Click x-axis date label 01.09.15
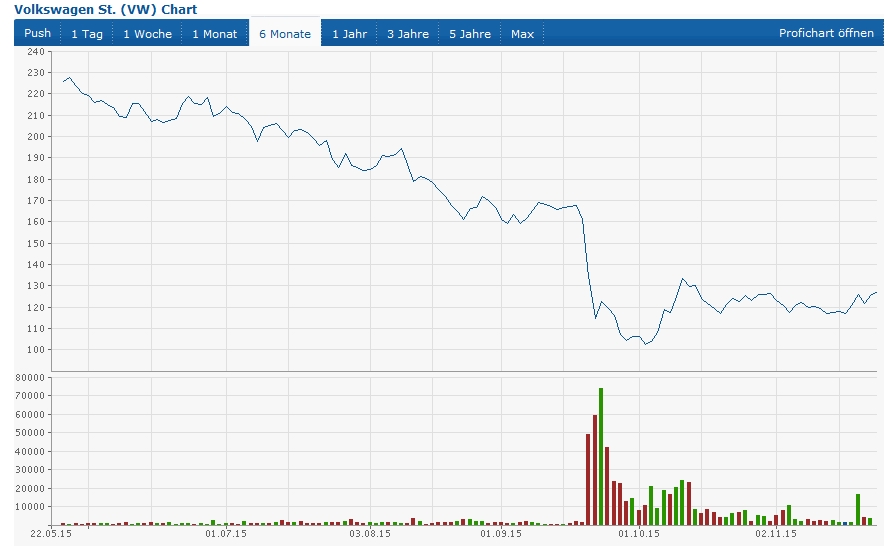Image resolution: width=890 pixels, height=547 pixels. pos(501,533)
